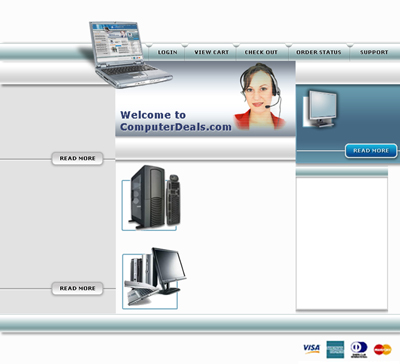Select the black tower PC product image
This screenshot has width=400, height=364.
click(152, 197)
